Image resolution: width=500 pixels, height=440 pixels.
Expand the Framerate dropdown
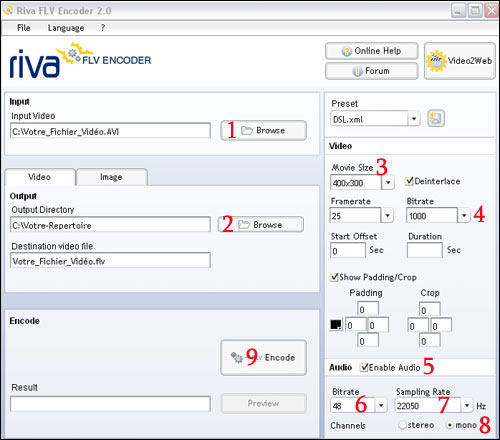click(x=387, y=215)
